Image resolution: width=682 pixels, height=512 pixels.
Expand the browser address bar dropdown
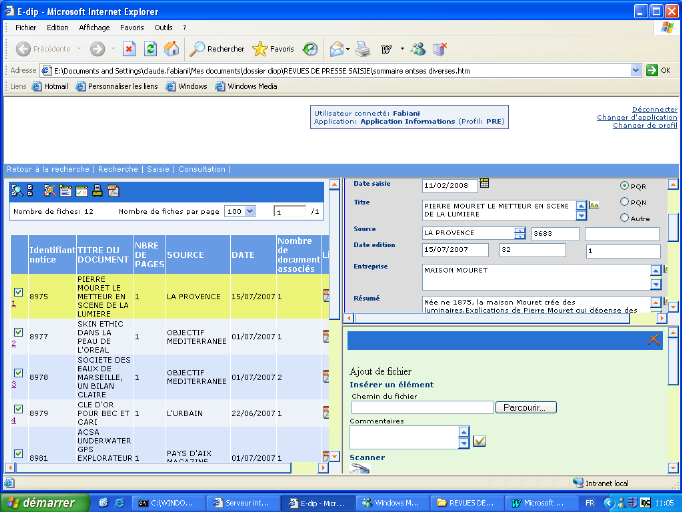tap(634, 70)
